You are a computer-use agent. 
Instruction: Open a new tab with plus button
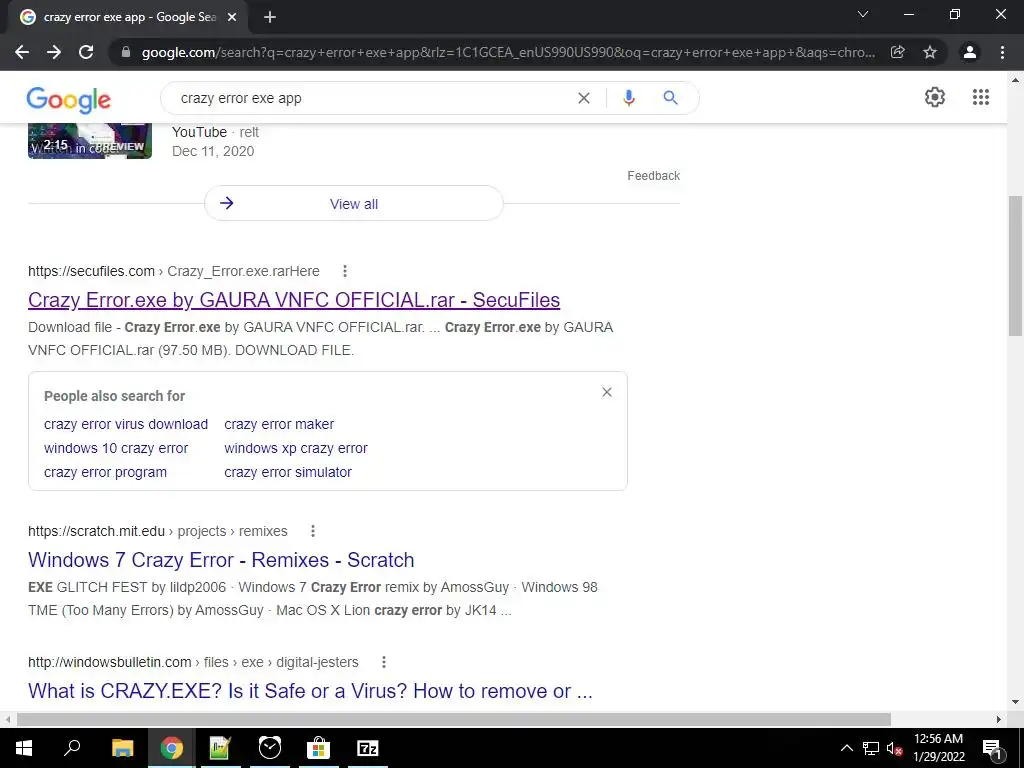[270, 17]
